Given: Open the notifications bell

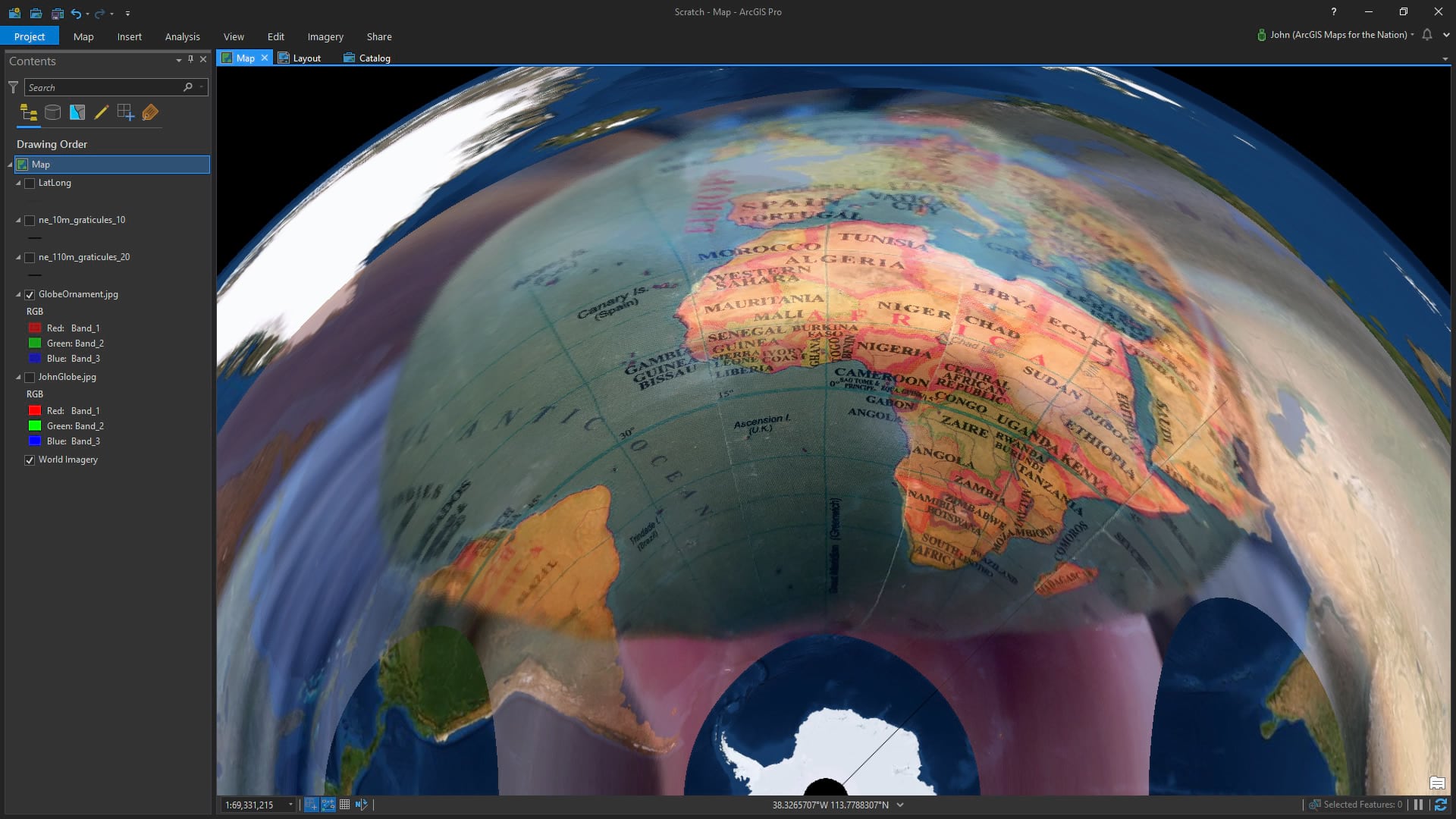Looking at the screenshot, I should click(1427, 35).
